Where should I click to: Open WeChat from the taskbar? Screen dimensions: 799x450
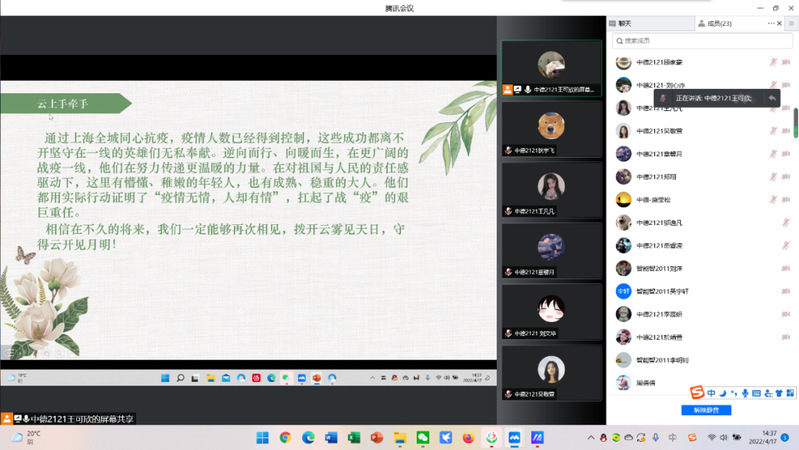(422, 437)
